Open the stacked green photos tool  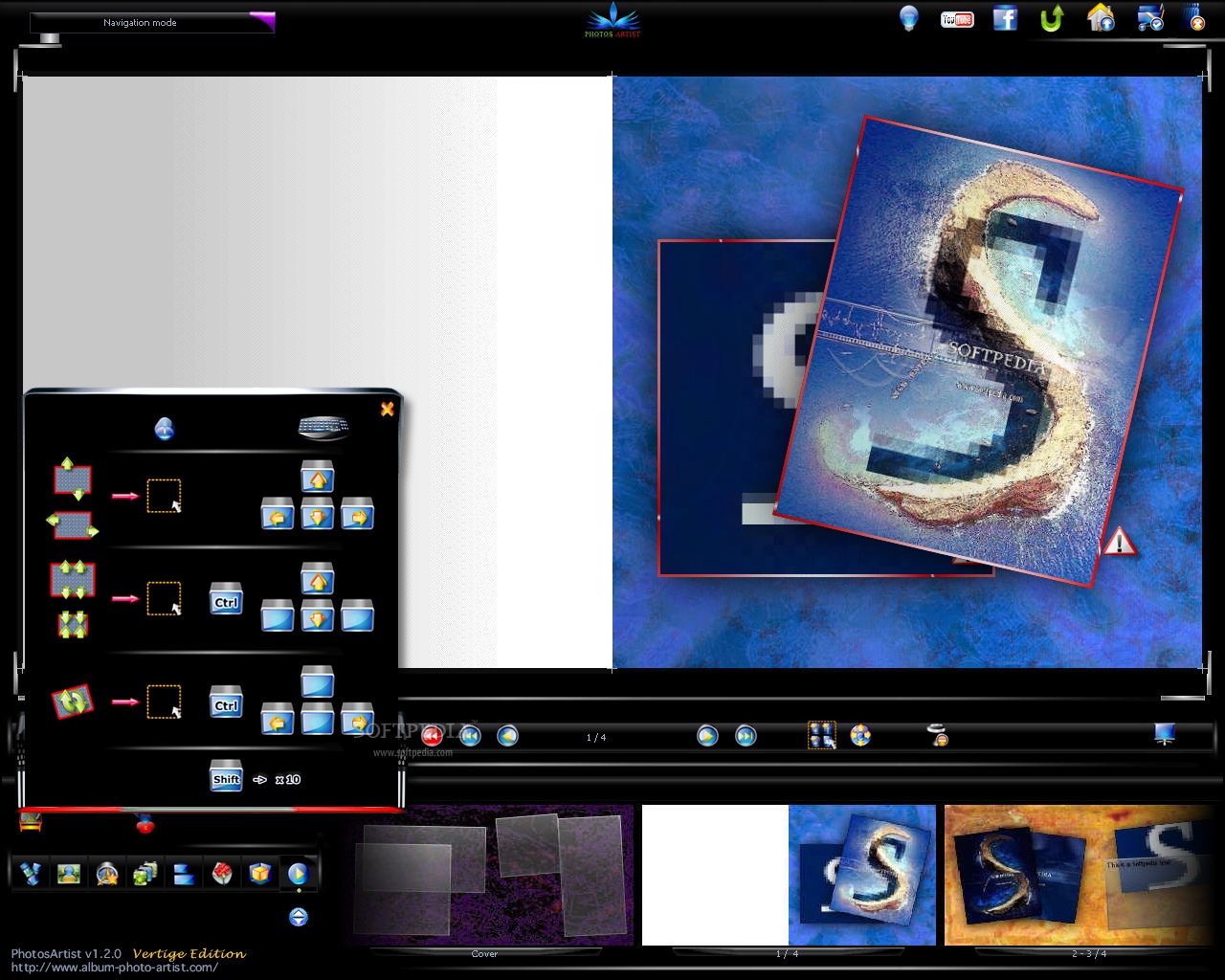click(145, 873)
